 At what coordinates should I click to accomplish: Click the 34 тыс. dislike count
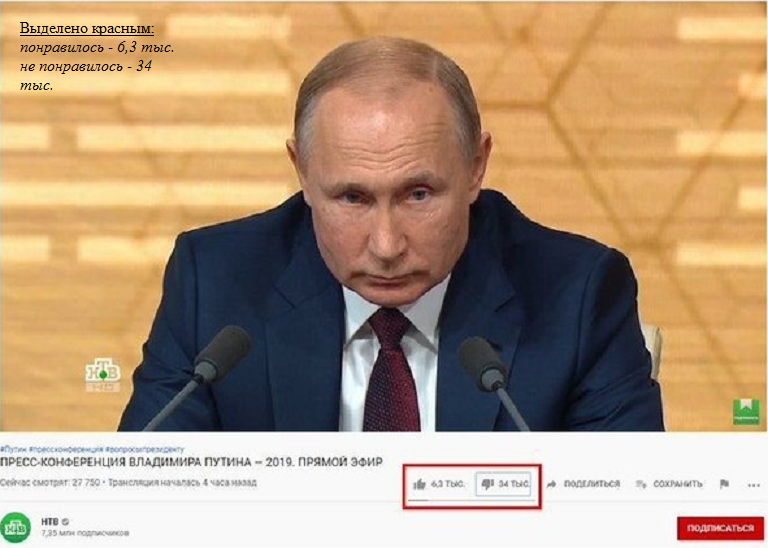(x=513, y=484)
